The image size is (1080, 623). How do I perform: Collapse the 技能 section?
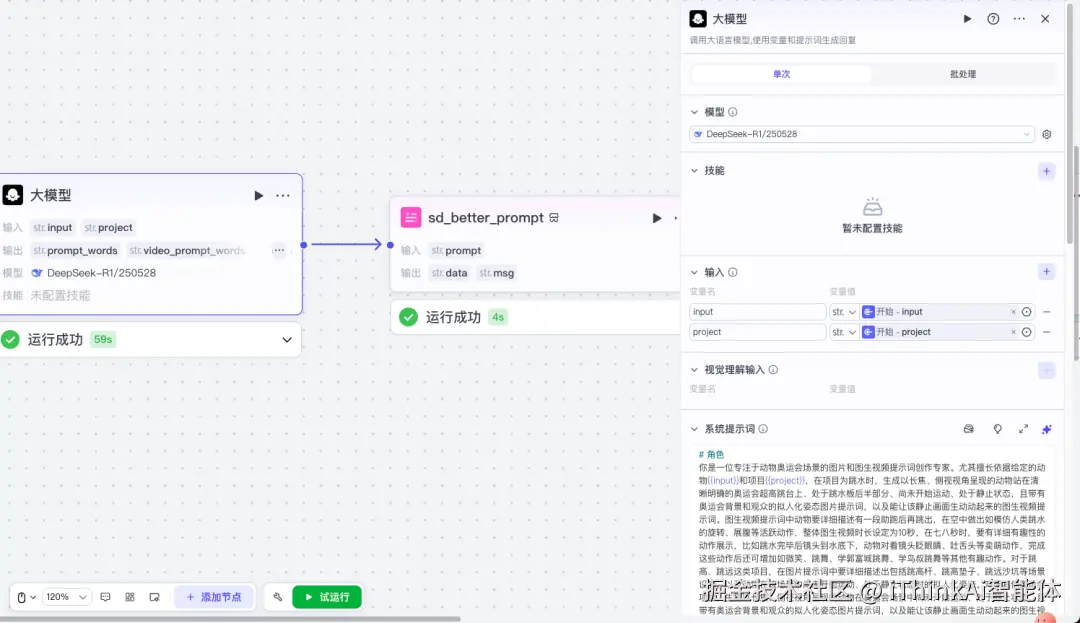tap(694, 171)
